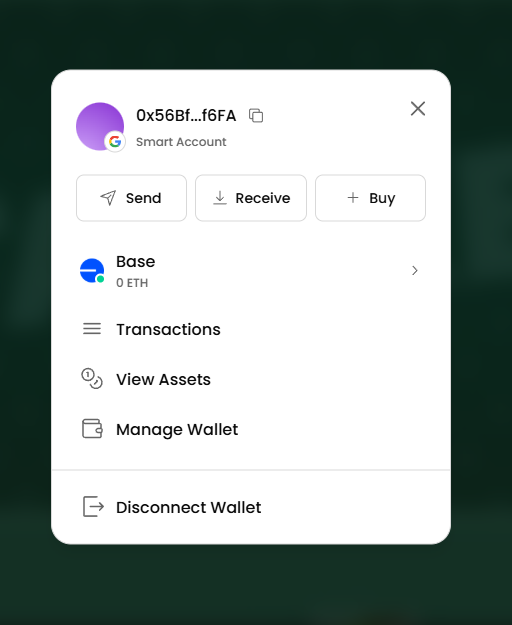This screenshot has width=512, height=625.
Task: Close the wallet panel with X icon
Action: 418,108
